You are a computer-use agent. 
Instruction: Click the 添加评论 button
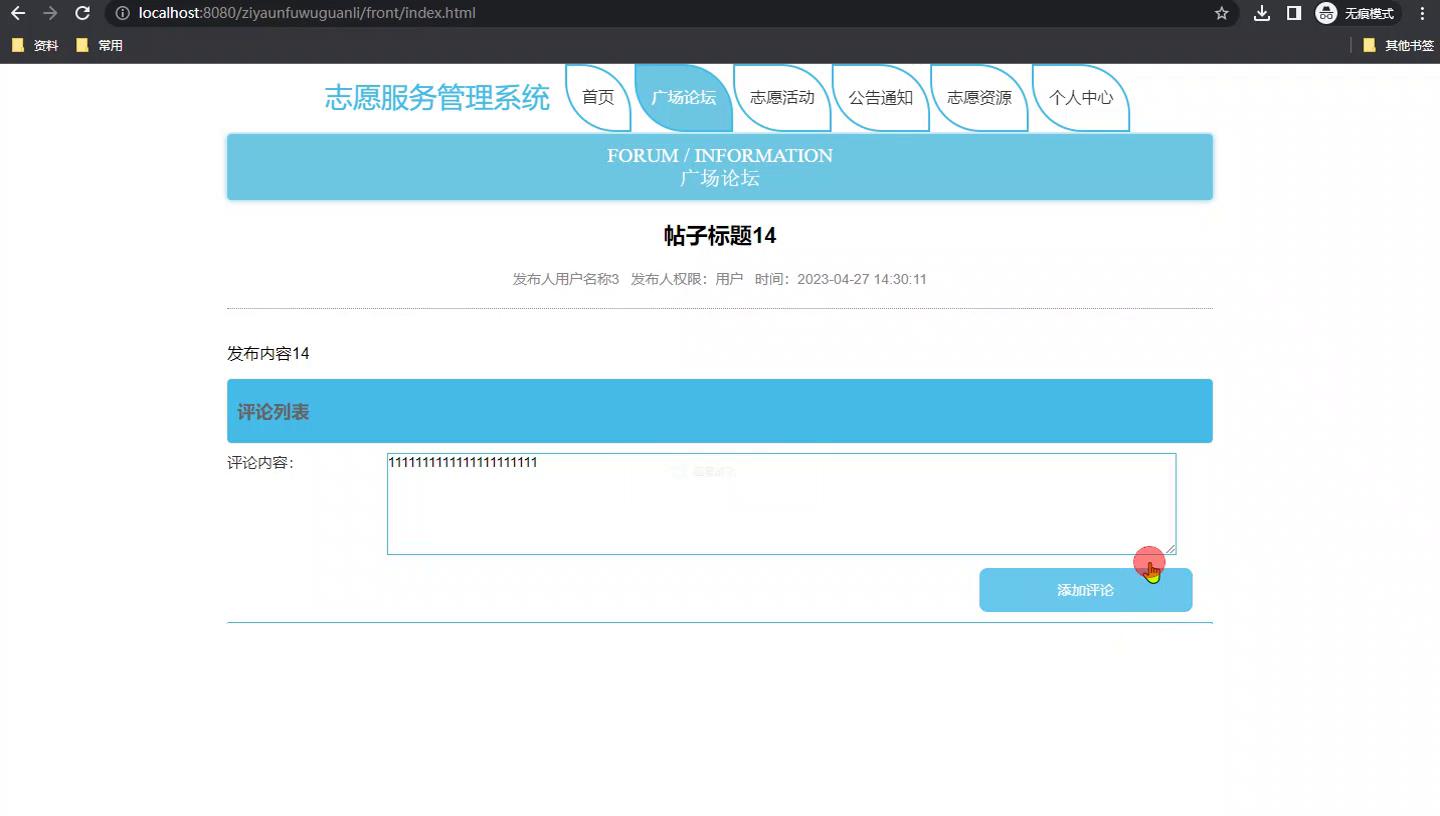[1085, 590]
